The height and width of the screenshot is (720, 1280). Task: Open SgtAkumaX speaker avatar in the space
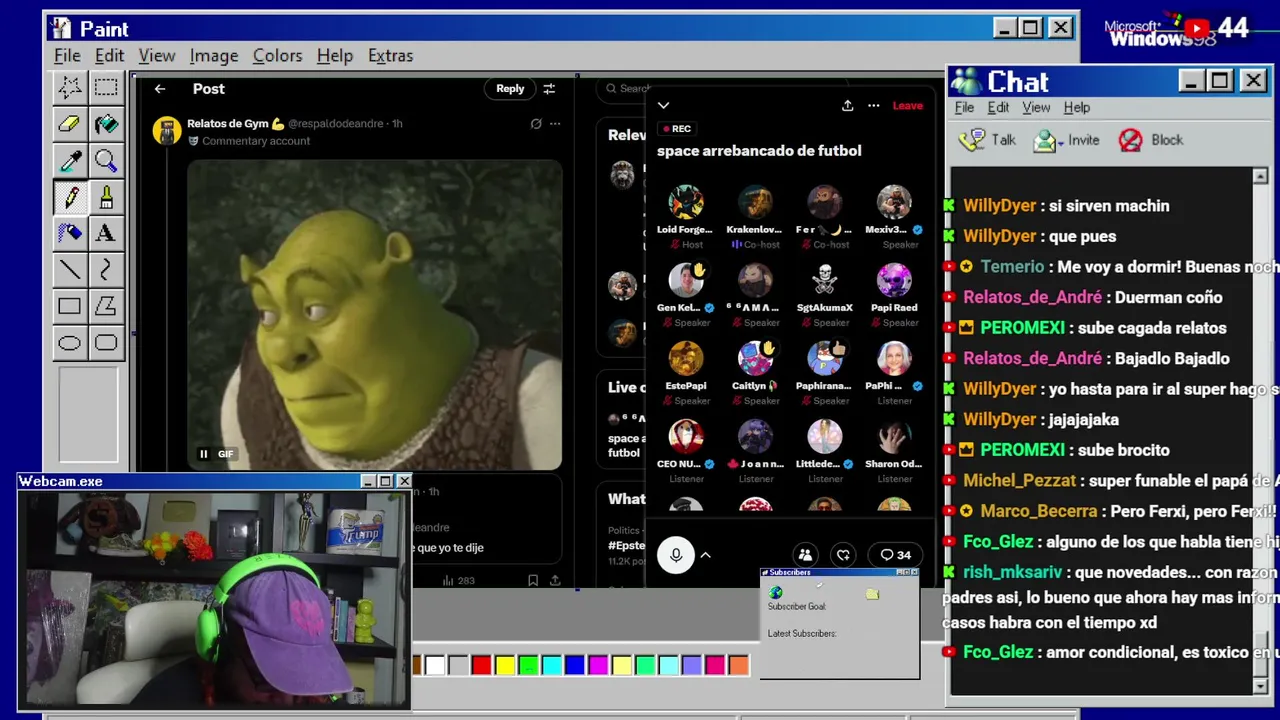(x=825, y=280)
